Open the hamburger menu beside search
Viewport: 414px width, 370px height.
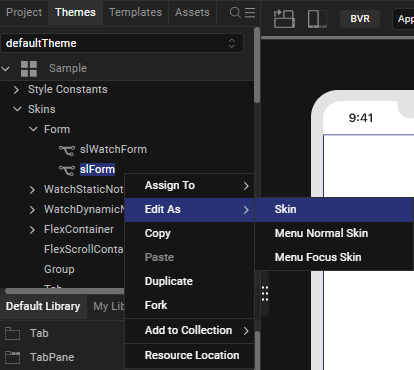(x=250, y=13)
